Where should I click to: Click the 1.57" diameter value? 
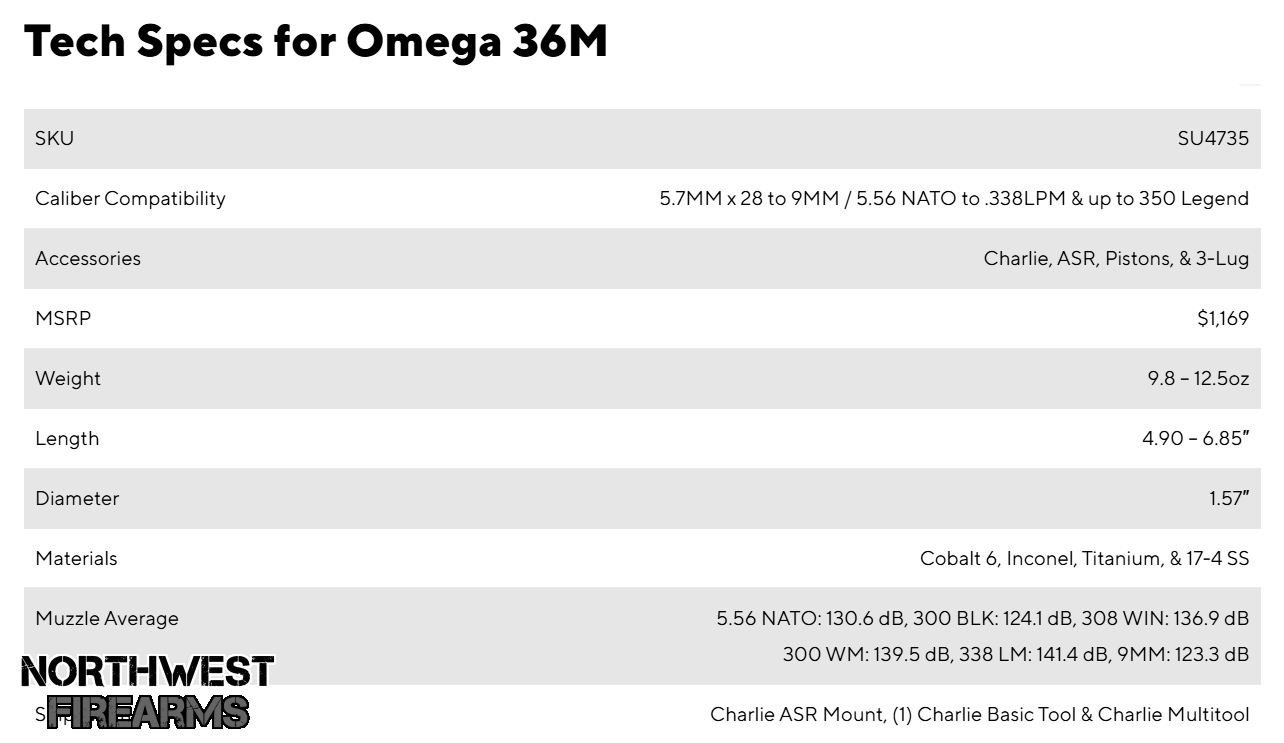(1229, 498)
